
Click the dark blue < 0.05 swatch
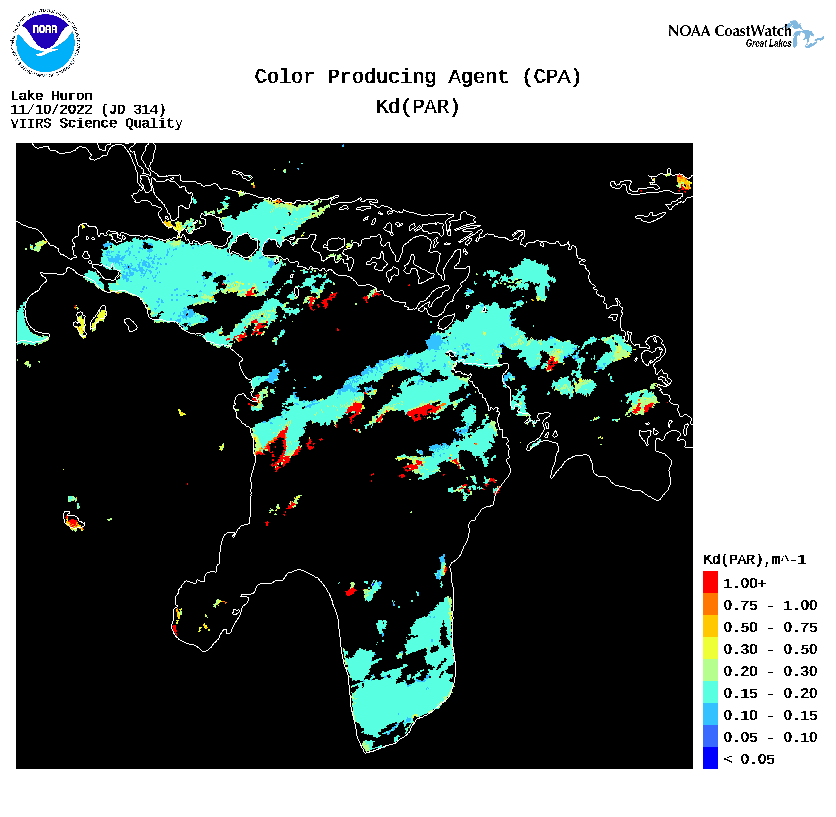710,758
